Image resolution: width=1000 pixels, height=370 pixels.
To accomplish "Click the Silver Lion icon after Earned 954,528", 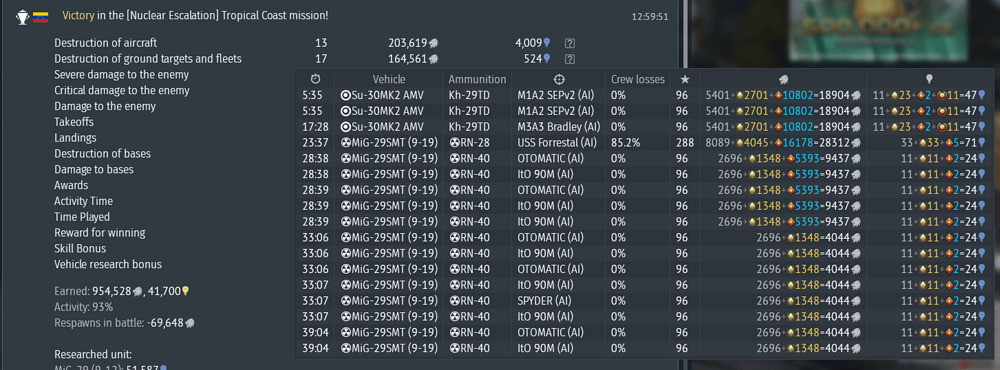I will tap(138, 292).
